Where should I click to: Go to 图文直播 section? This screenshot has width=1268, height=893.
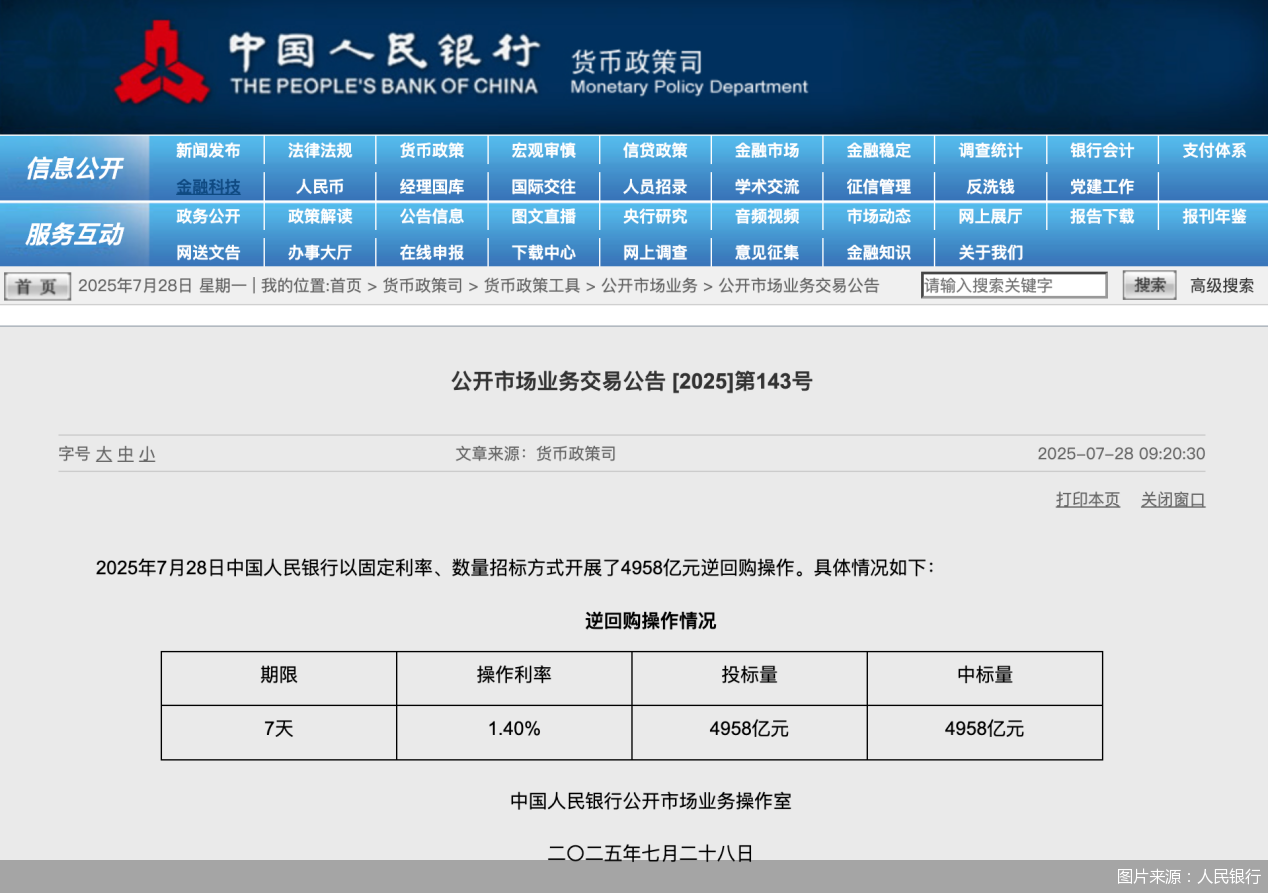coord(544,217)
